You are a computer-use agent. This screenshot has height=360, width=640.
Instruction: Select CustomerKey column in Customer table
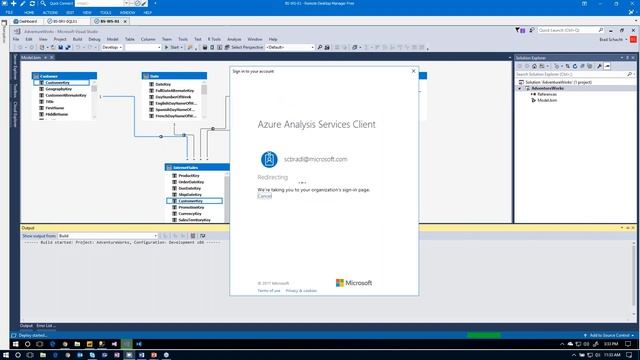[61, 82]
